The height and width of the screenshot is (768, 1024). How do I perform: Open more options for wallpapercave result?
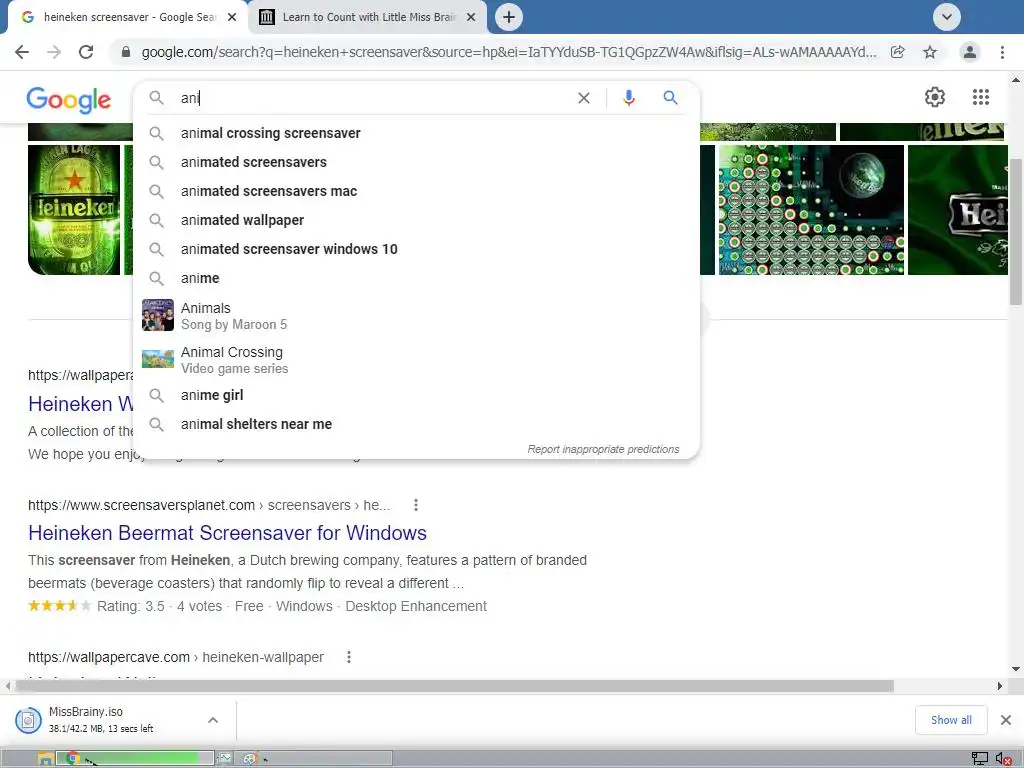349,657
